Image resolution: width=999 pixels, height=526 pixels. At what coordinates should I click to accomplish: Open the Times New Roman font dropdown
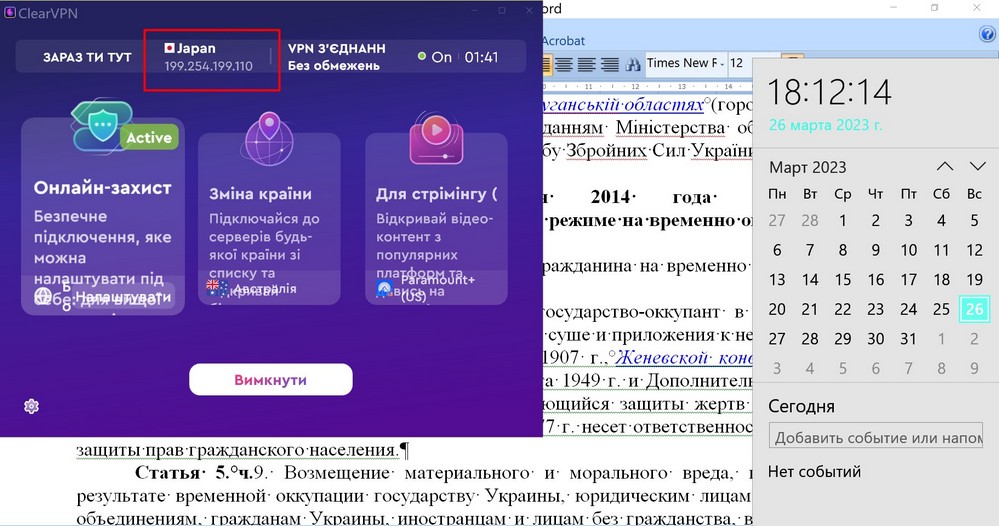click(686, 63)
